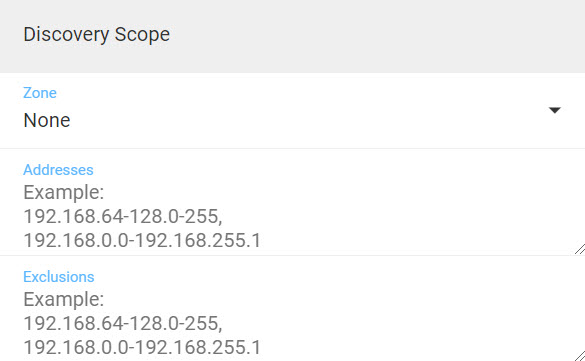Click the Discovery Scope section header
Viewport: 585px width, 361px height.
pyautogui.click(x=97, y=34)
